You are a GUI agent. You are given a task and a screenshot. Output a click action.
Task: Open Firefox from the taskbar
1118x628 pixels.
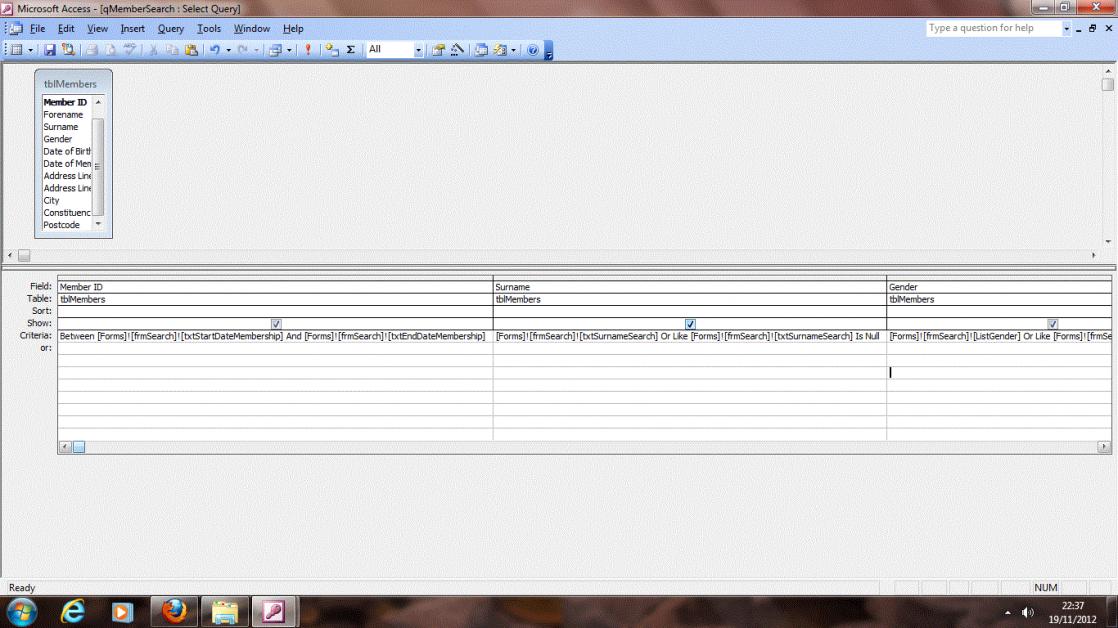pyautogui.click(x=175, y=612)
